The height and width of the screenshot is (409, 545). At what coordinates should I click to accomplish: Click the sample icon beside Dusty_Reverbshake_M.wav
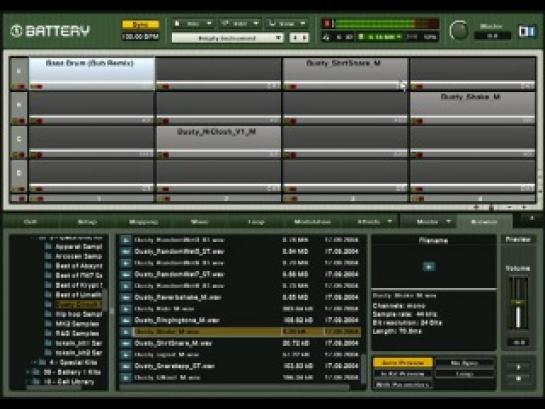coord(125,297)
